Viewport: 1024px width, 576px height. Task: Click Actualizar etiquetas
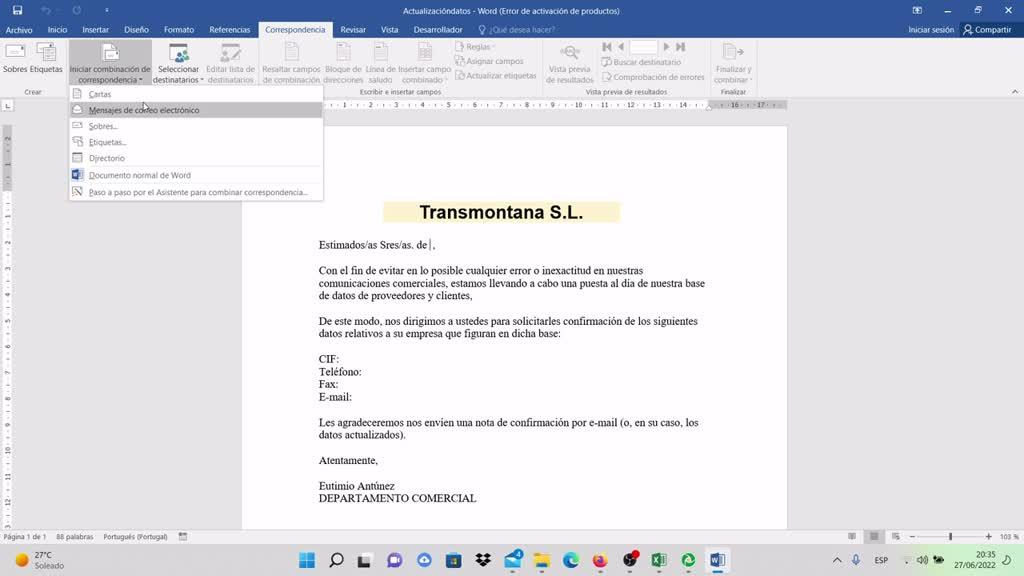click(x=496, y=76)
